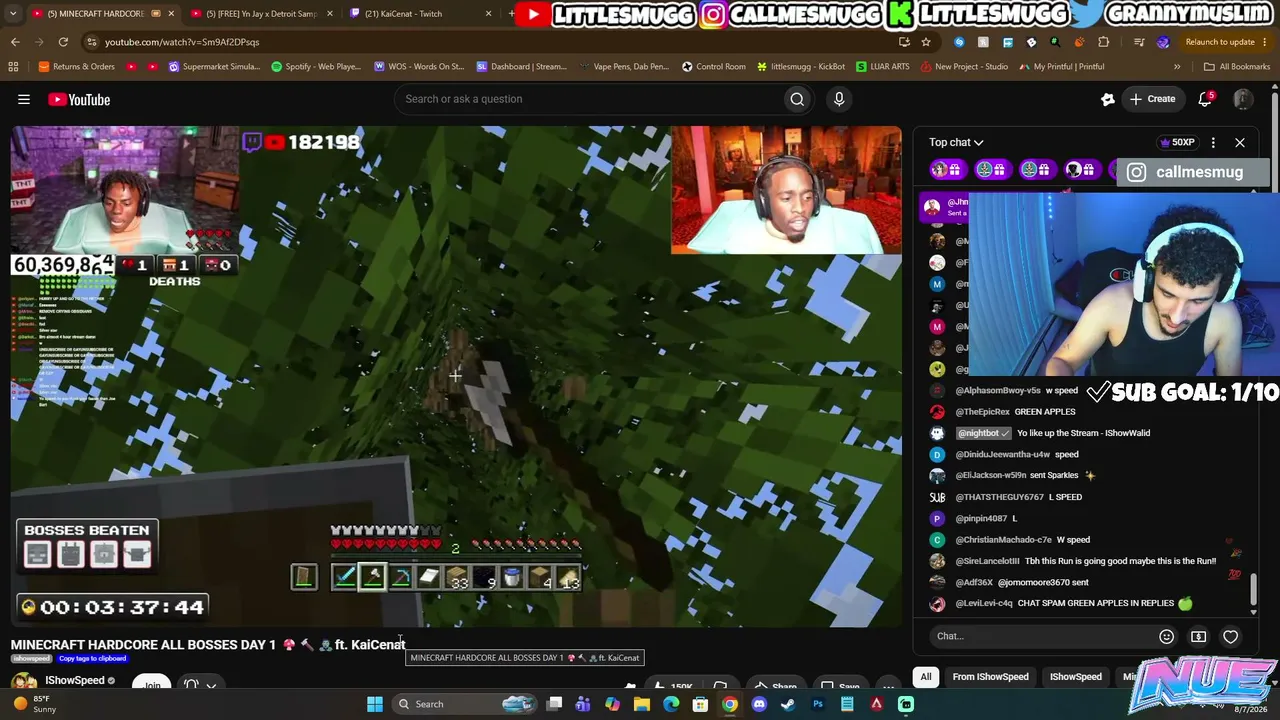Screen dimensions: 1280x720
Task: Select the All filter chip
Action: [x=926, y=677]
